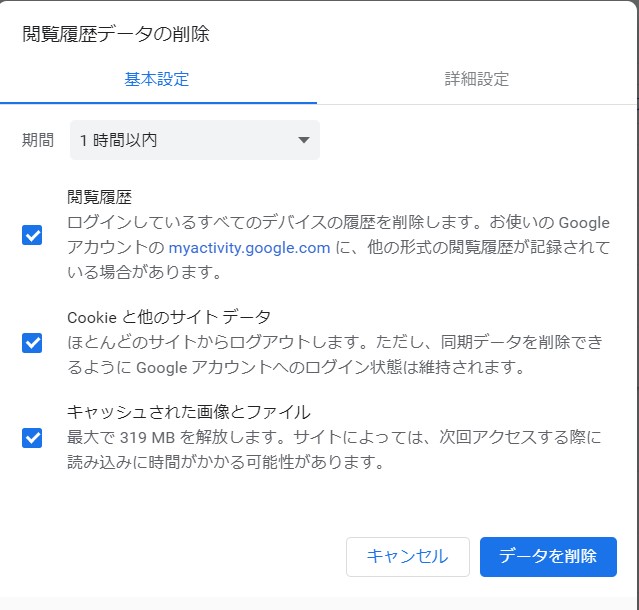
Task: Open the 1 時間以内 time range dropdown
Action: click(194, 140)
